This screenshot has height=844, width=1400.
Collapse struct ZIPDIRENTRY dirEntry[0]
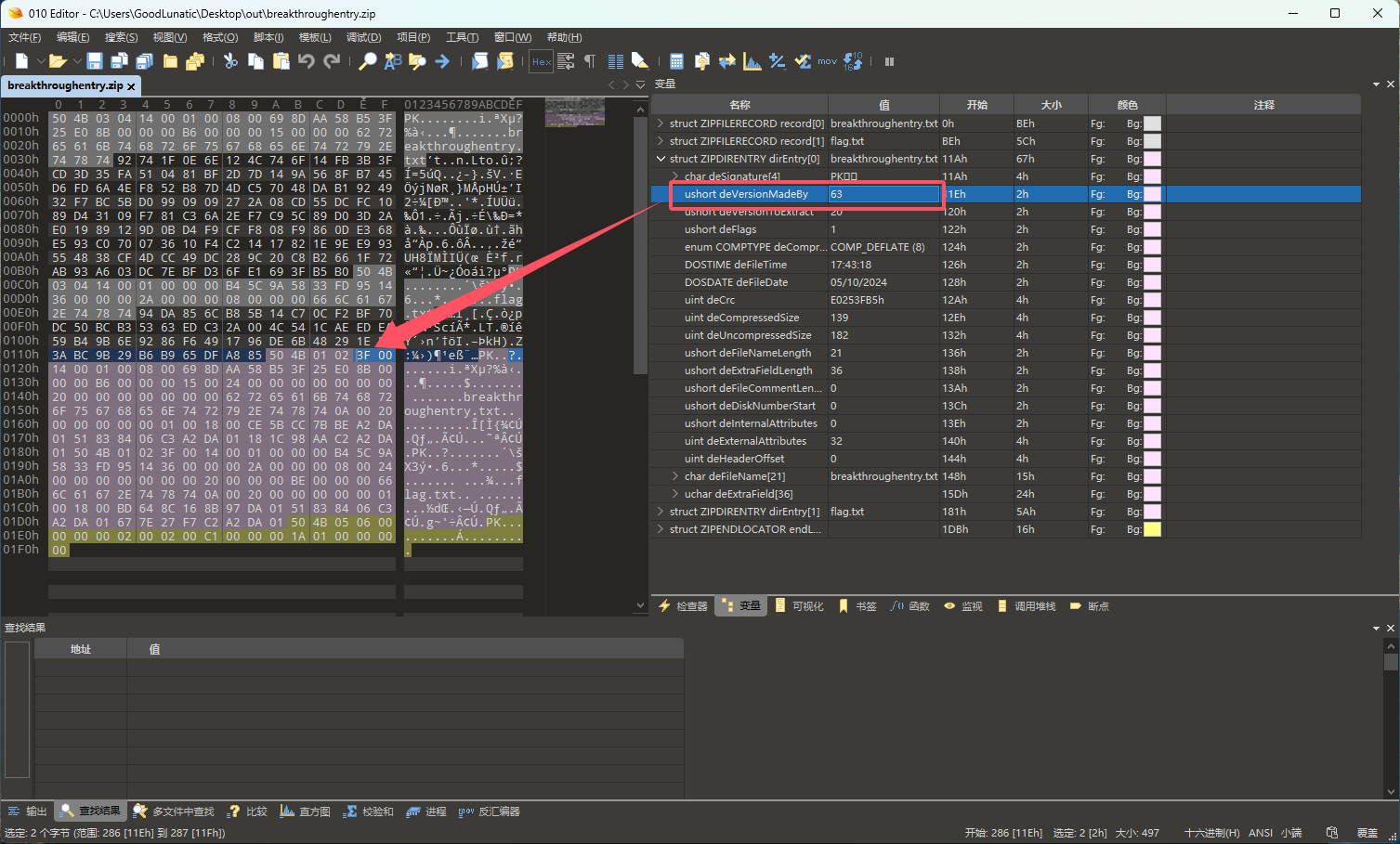click(x=661, y=159)
